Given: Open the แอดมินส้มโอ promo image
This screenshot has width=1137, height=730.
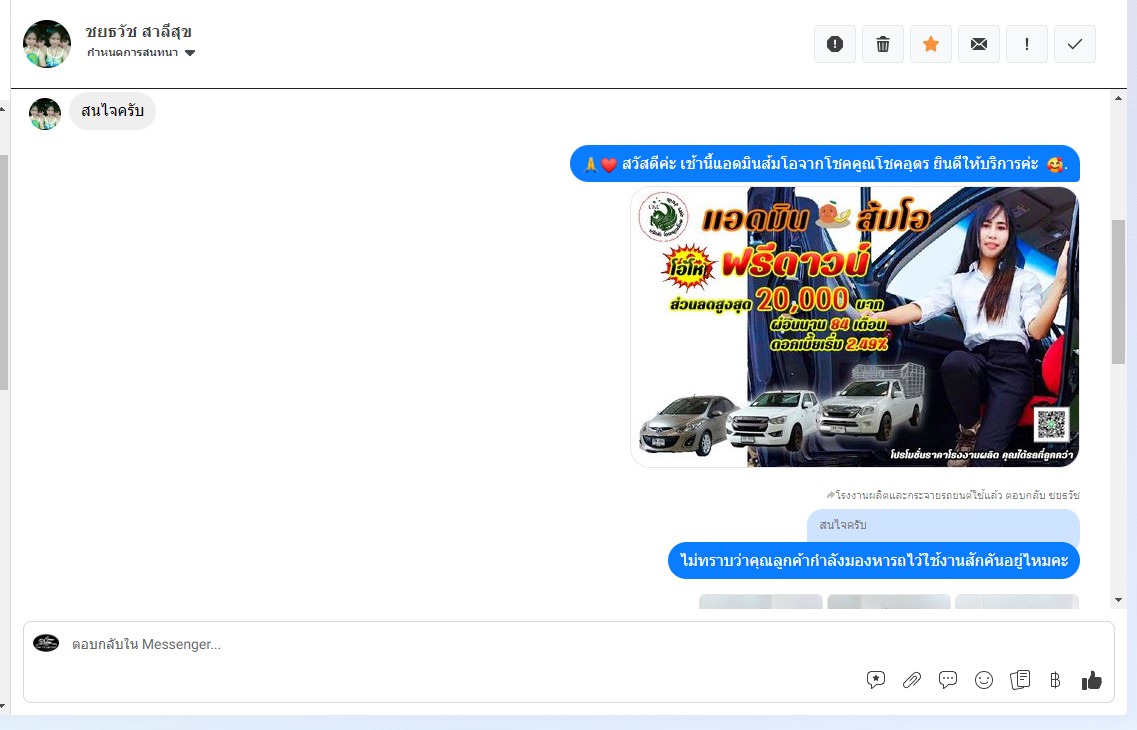Looking at the screenshot, I should click(x=855, y=327).
